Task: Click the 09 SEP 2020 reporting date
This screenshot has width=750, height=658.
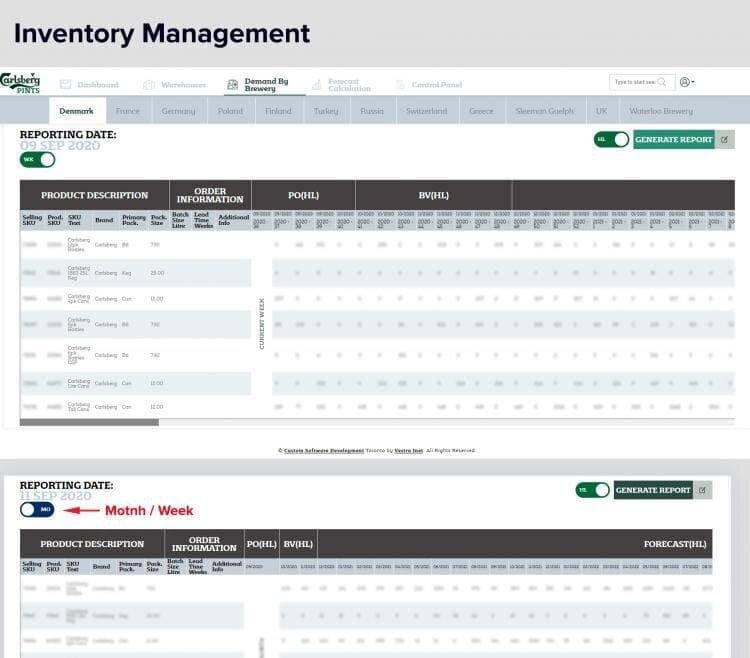Action: tap(60, 146)
